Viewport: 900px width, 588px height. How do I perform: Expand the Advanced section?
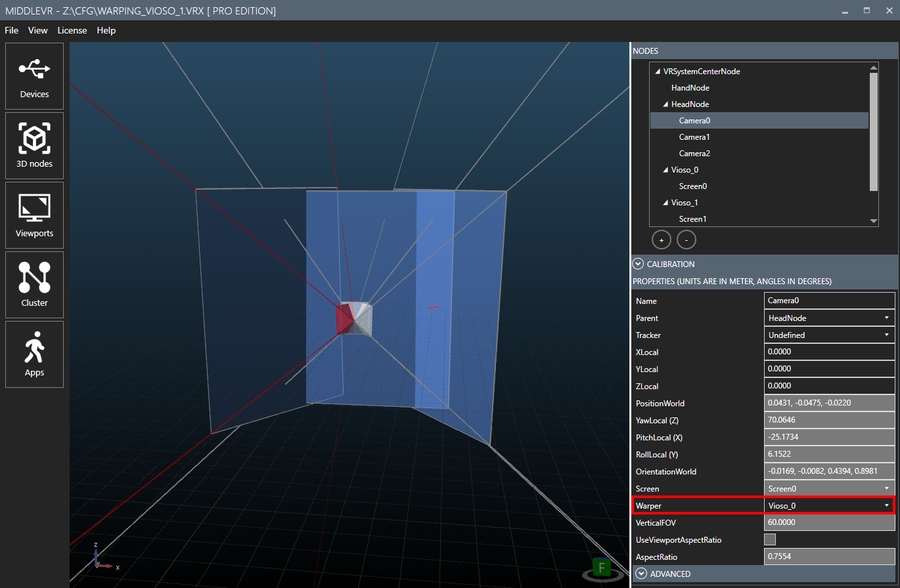[x=639, y=574]
